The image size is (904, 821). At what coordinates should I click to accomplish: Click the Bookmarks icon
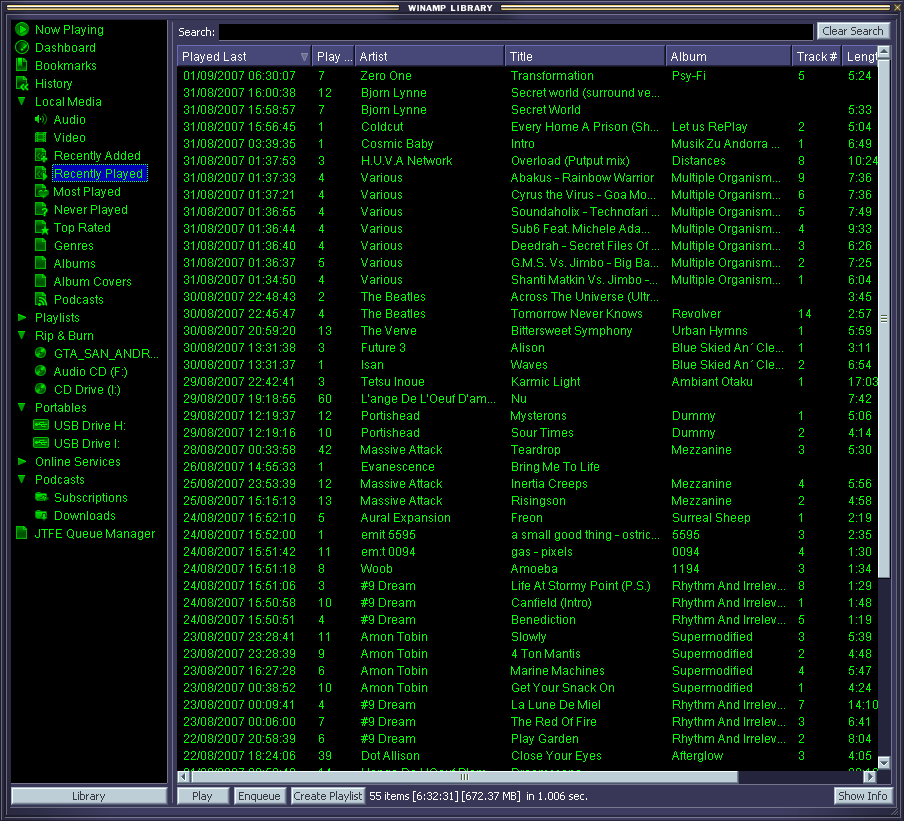point(22,65)
